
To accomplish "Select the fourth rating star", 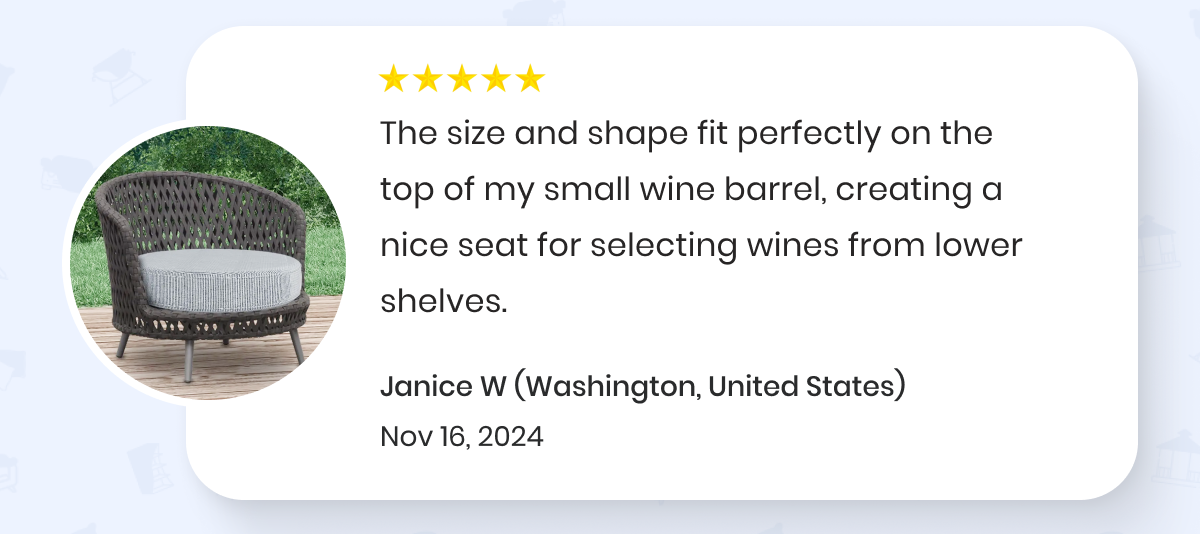I will (x=496, y=79).
